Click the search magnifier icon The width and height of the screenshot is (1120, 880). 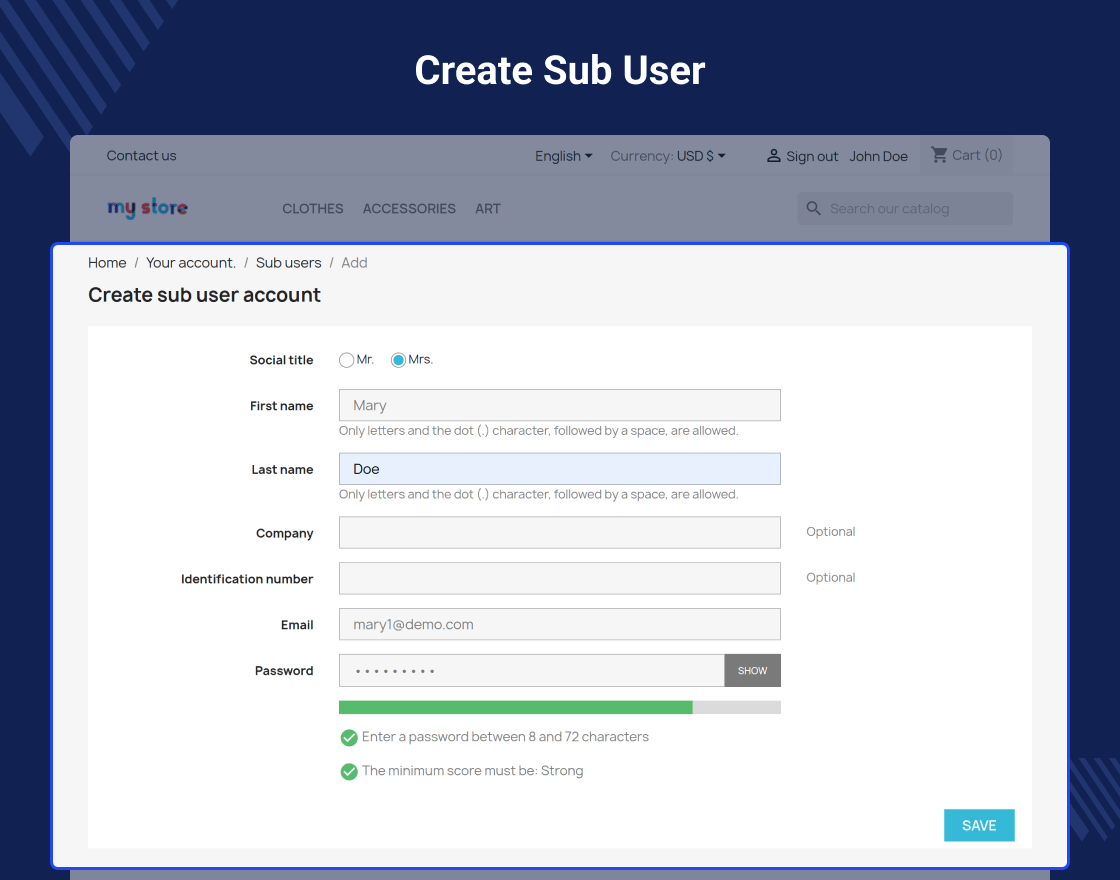pos(814,209)
